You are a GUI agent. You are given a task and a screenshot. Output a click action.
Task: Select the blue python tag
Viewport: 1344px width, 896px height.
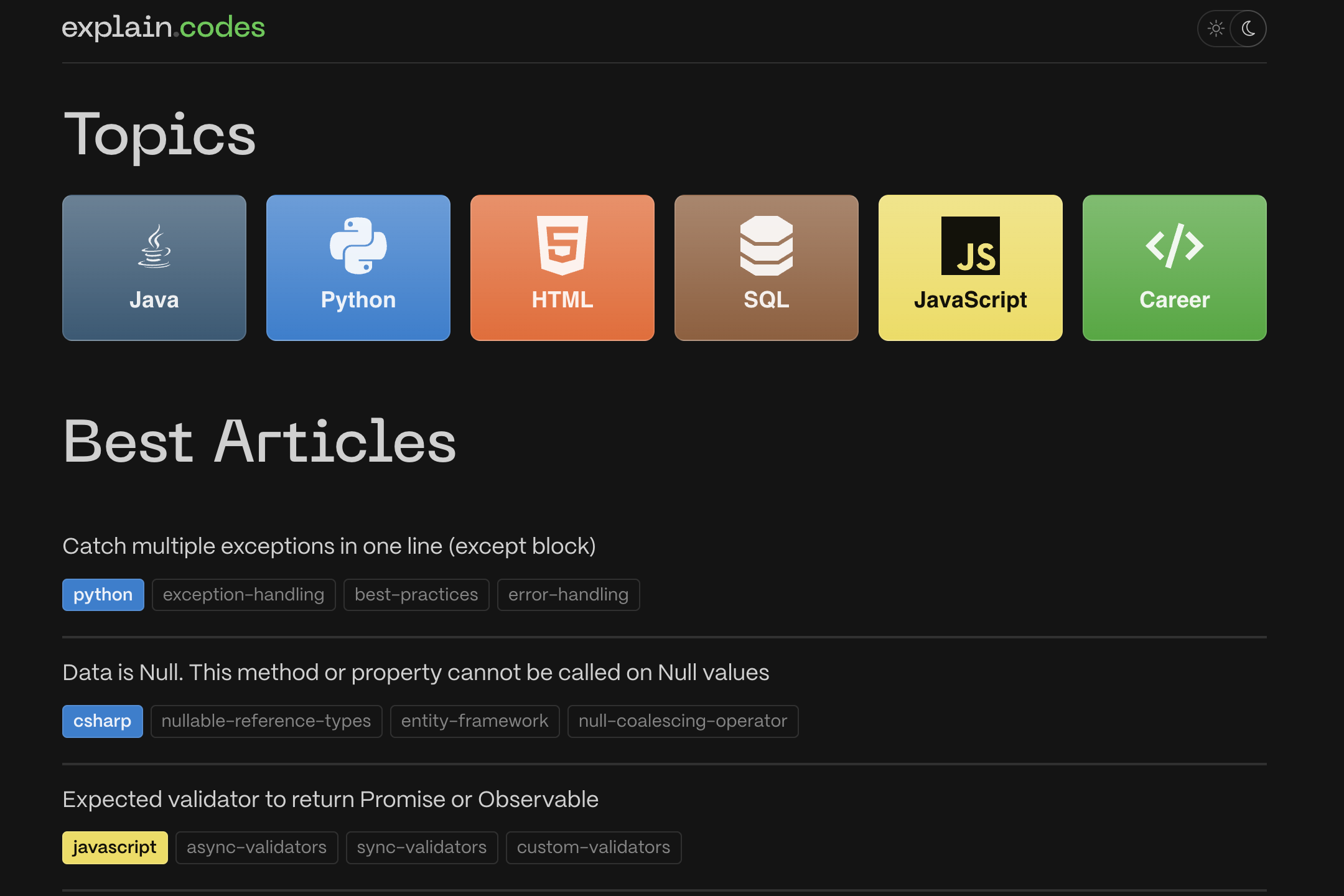(103, 595)
